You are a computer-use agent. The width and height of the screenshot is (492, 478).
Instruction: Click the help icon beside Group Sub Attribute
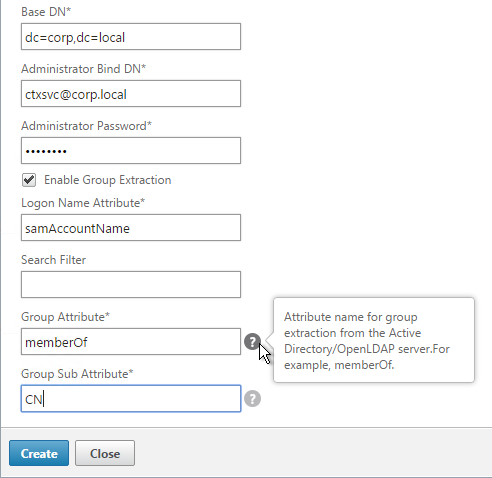(x=252, y=399)
